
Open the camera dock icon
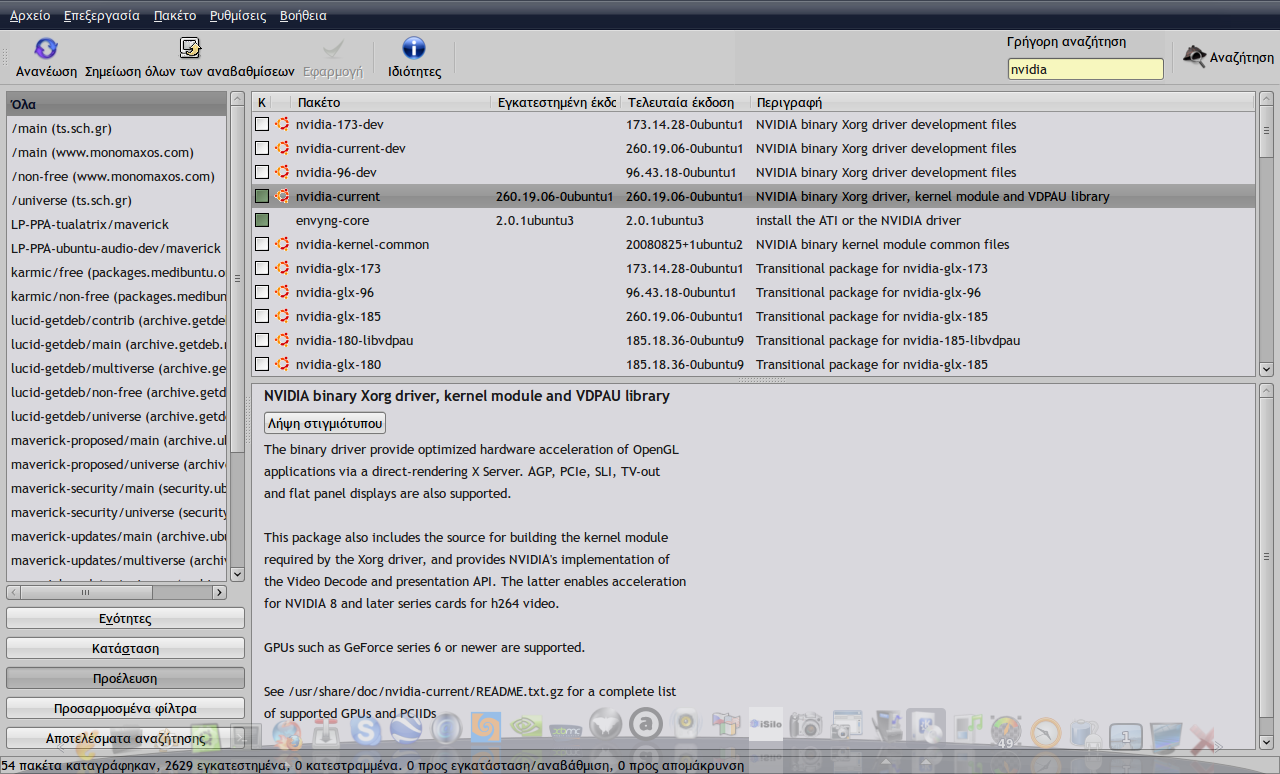point(806,726)
